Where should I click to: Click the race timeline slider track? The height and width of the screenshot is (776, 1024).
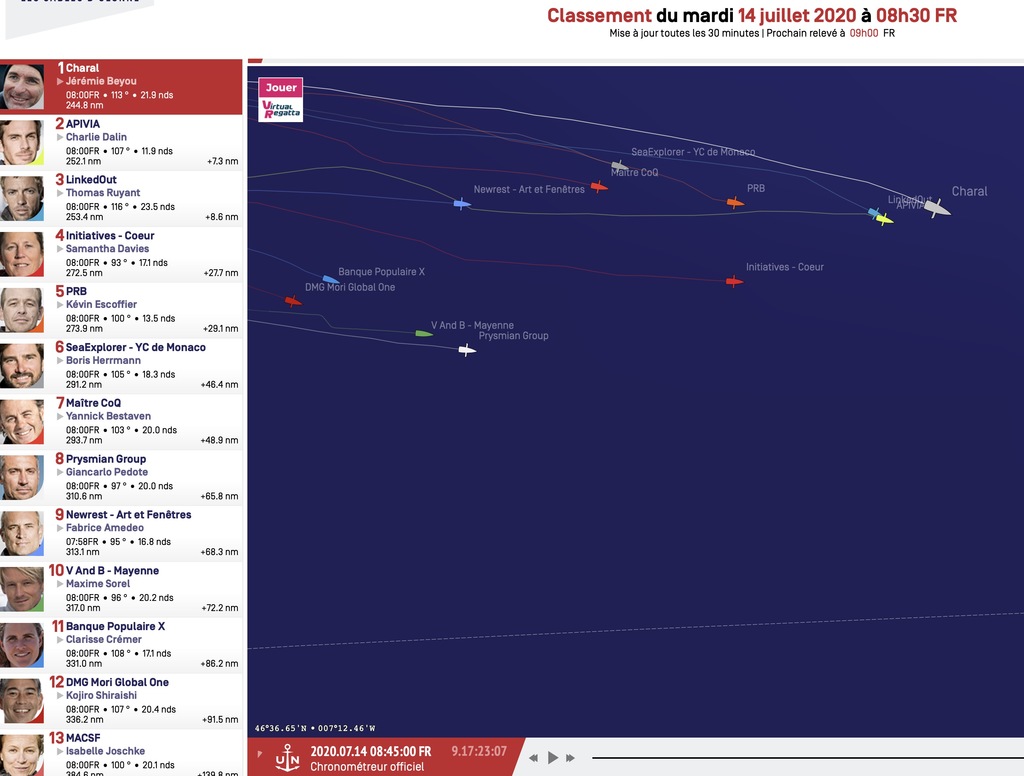tap(808, 758)
